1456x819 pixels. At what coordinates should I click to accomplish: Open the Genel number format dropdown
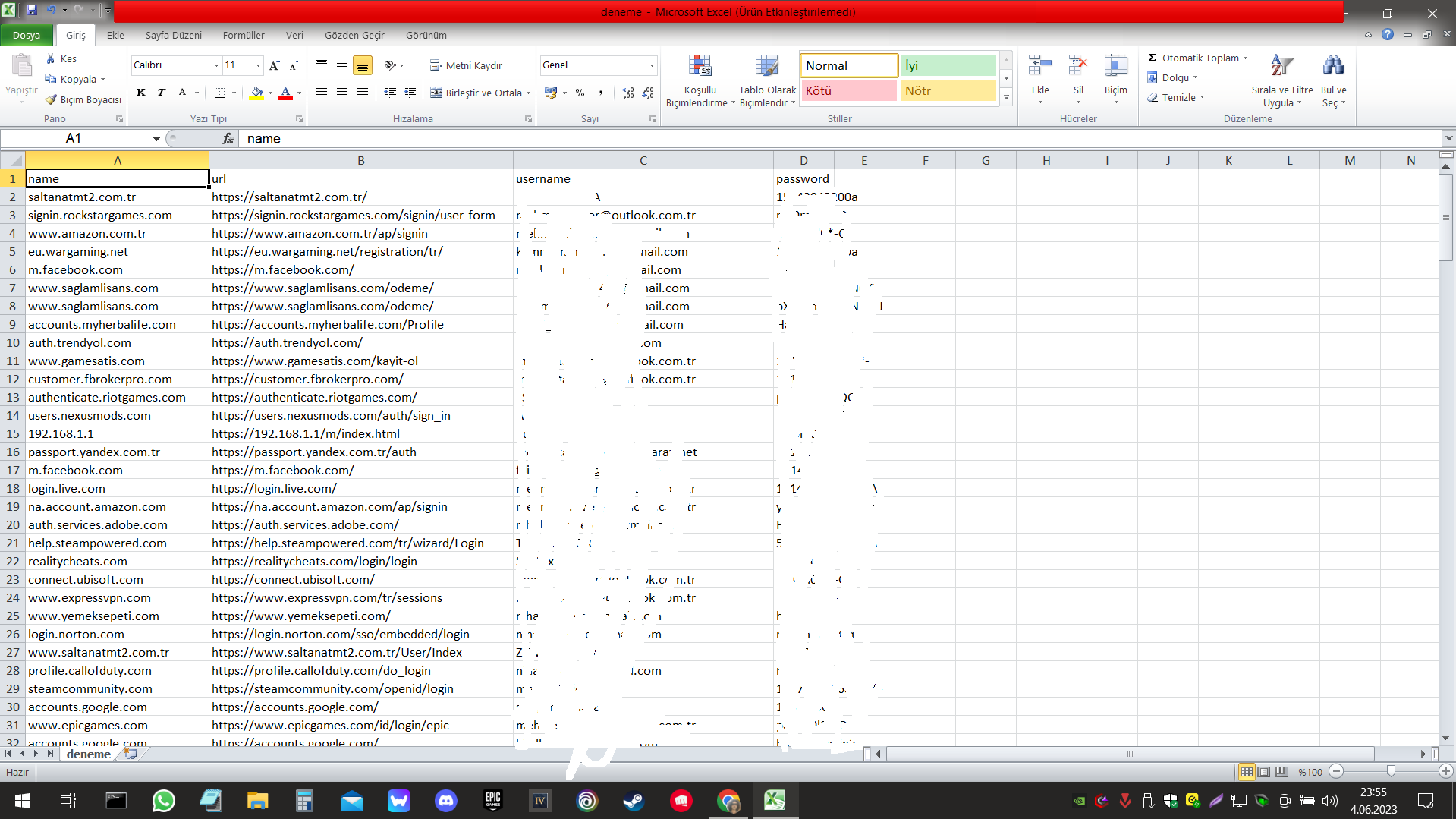(652, 65)
